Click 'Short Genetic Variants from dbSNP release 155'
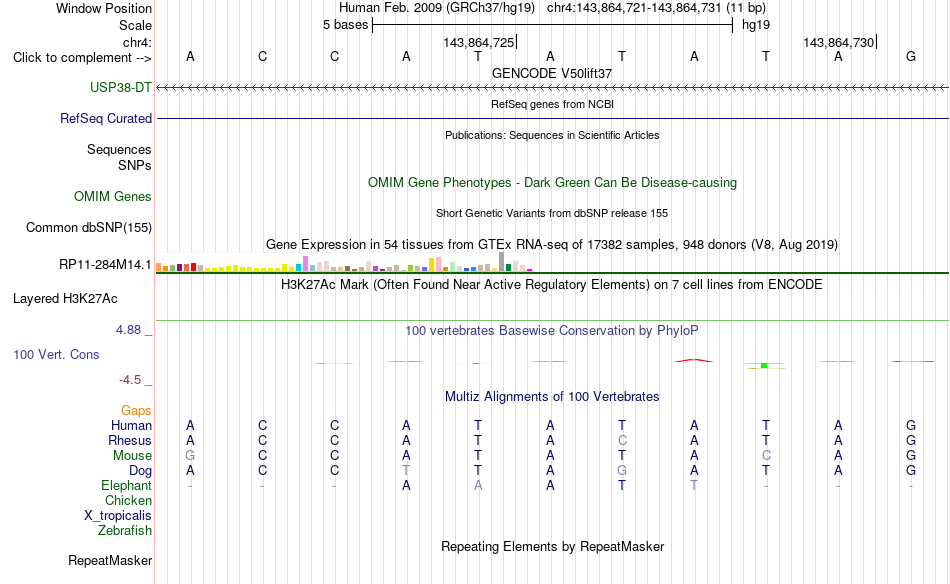Image resolution: width=950 pixels, height=584 pixels. (552, 213)
